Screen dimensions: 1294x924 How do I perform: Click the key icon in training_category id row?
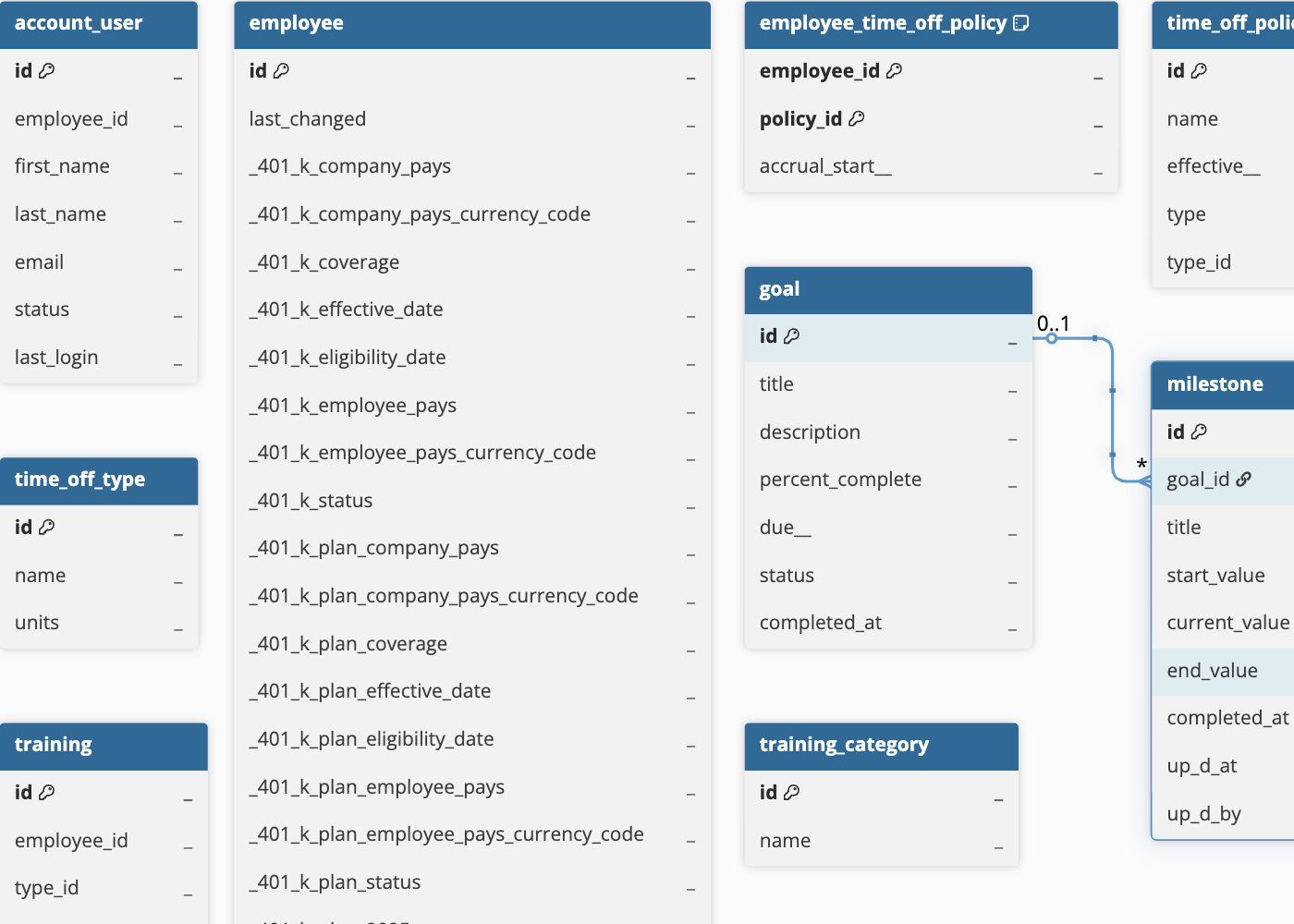point(792,792)
